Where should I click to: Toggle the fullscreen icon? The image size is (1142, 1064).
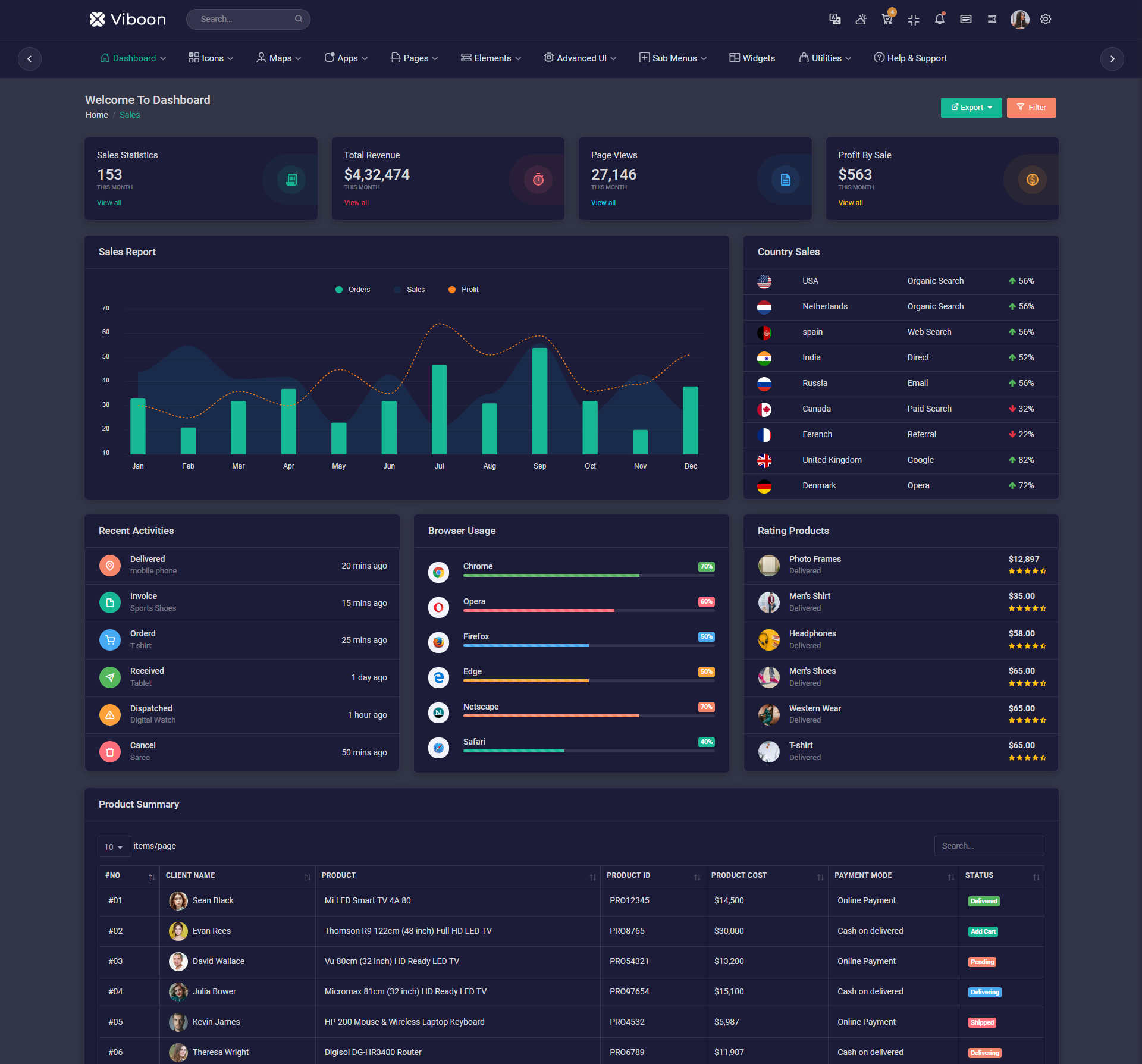(x=914, y=20)
